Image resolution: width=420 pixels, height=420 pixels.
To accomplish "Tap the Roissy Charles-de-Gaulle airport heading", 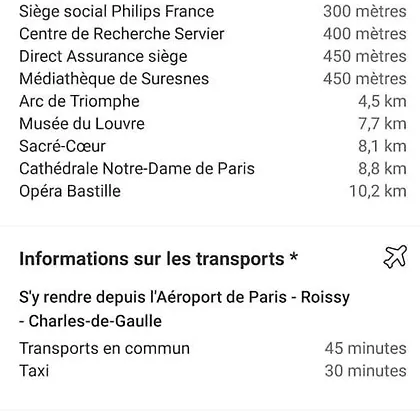I will (x=184, y=309).
